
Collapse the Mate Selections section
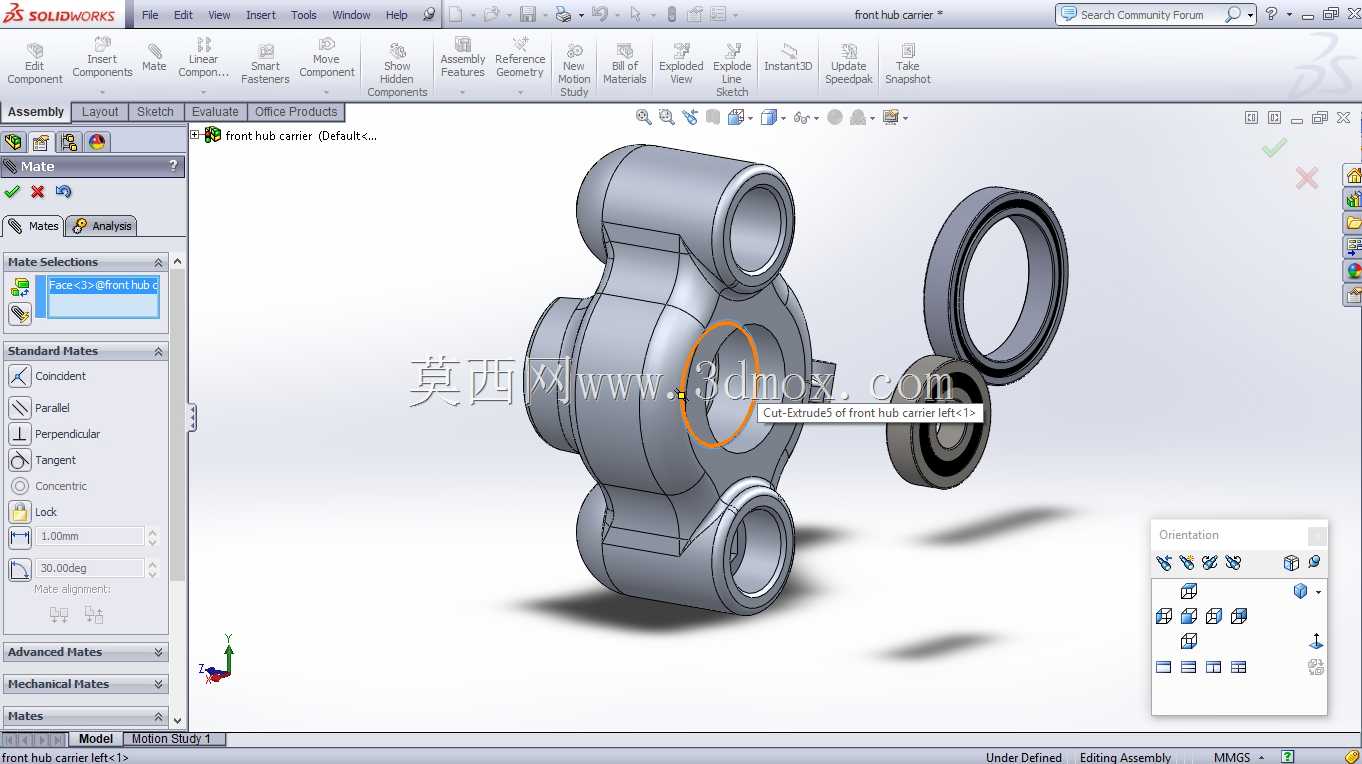(158, 262)
